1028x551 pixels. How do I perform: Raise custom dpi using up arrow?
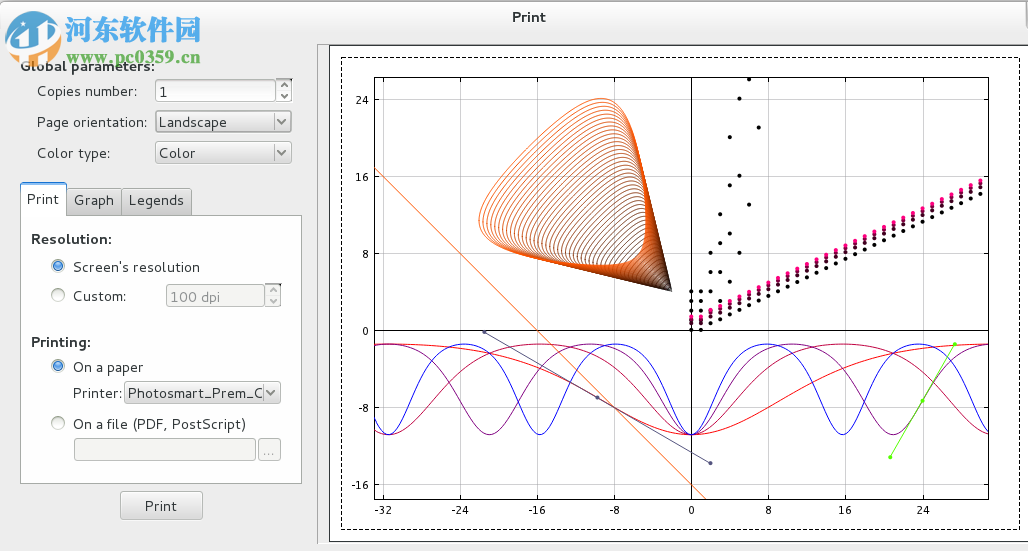273,290
